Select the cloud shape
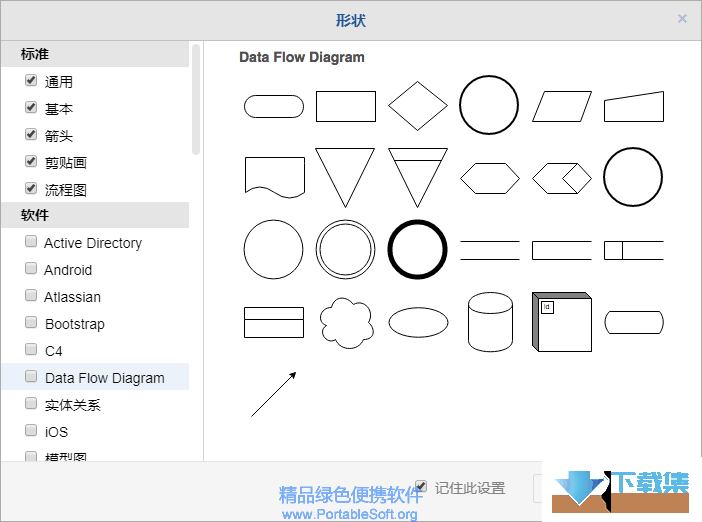702x522 pixels. pos(346,322)
